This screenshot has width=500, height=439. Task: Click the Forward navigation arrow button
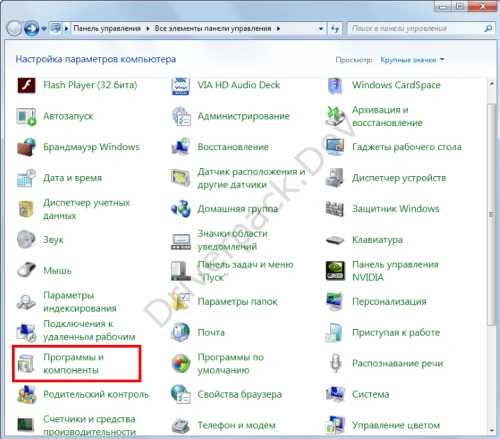pyautogui.click(x=32, y=29)
